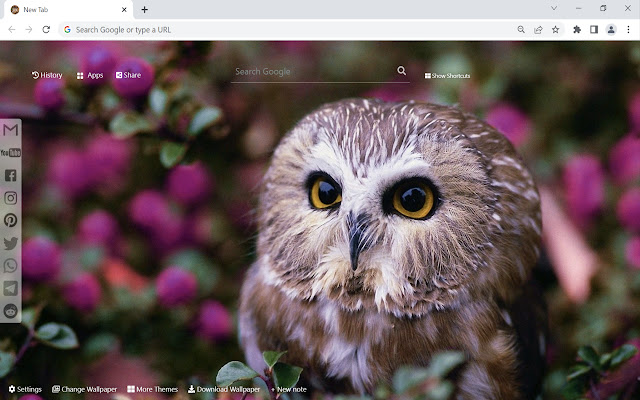Click the share page icon in address bar

pyautogui.click(x=538, y=29)
